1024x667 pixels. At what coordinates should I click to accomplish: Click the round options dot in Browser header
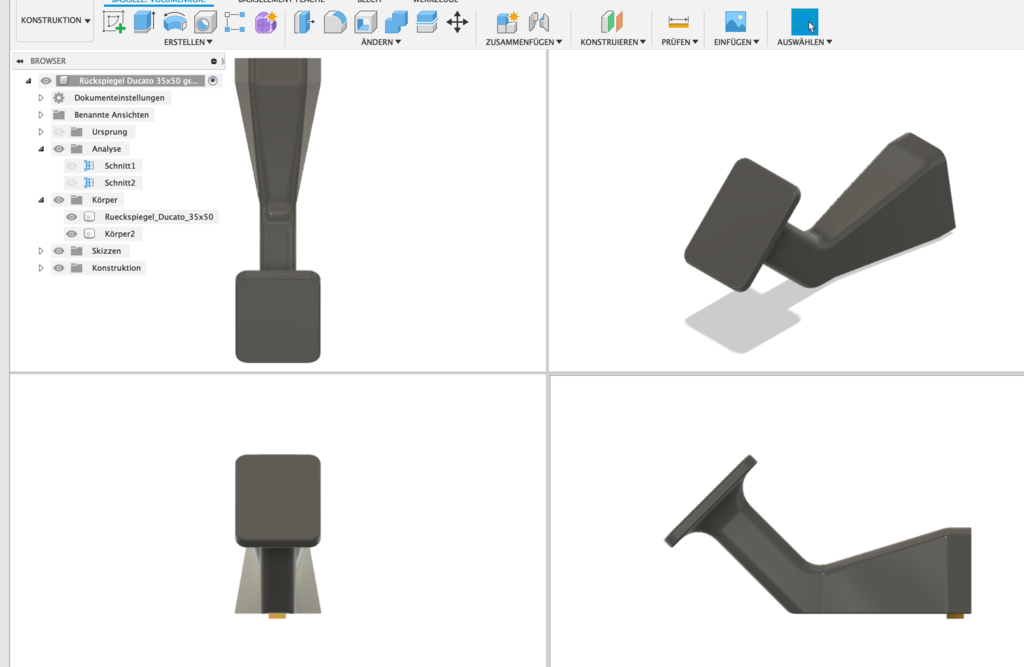point(214,61)
